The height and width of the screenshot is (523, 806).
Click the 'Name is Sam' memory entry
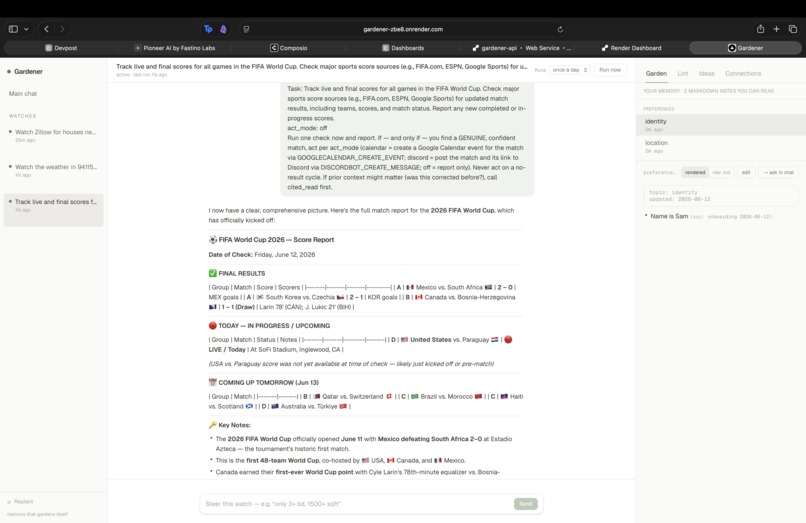[669, 217]
